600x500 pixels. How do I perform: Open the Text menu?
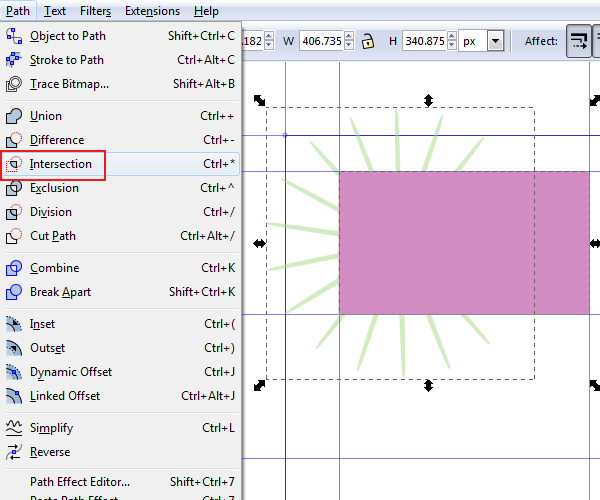(55, 11)
